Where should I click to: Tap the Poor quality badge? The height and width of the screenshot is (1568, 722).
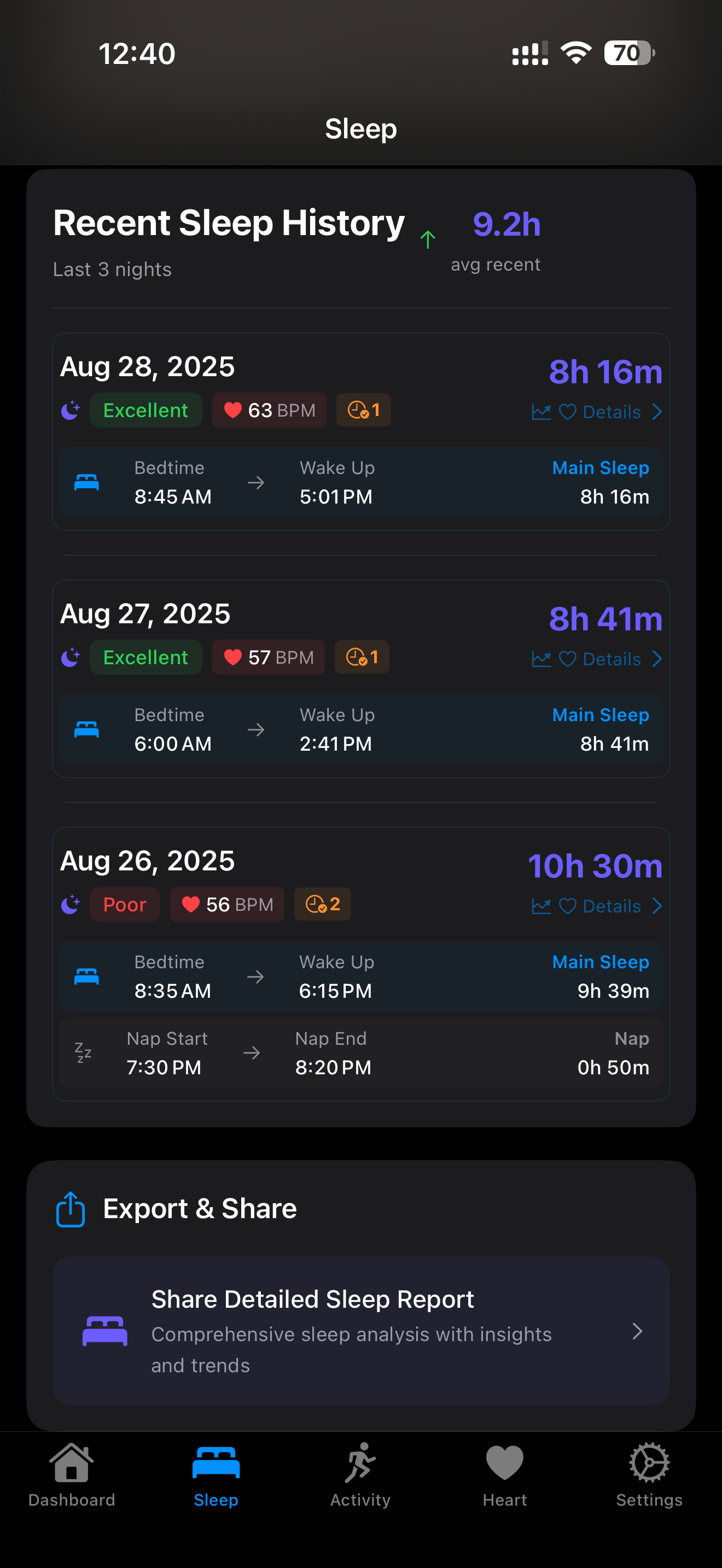coord(125,904)
